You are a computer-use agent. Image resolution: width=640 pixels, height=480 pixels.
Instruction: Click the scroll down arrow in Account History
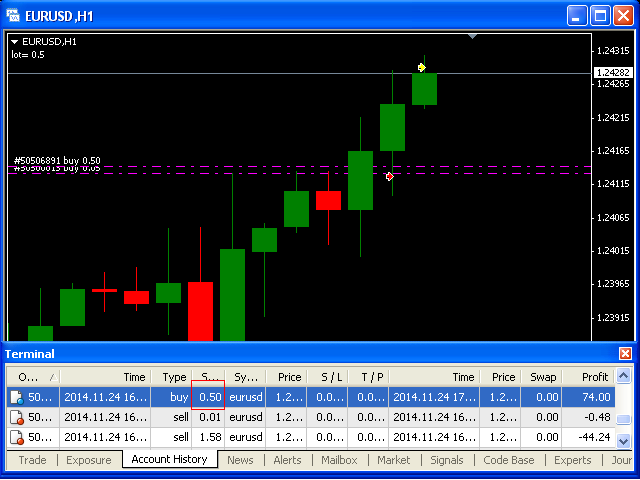pyautogui.click(x=624, y=439)
